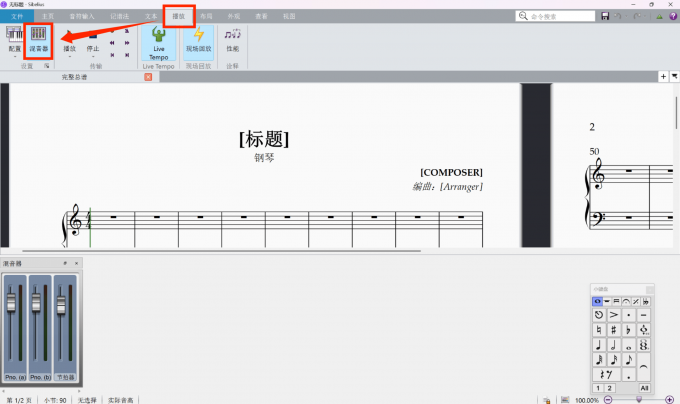Screen dimensions: 680x404
Task: Select the whole note on keypad
Action: 628,345
